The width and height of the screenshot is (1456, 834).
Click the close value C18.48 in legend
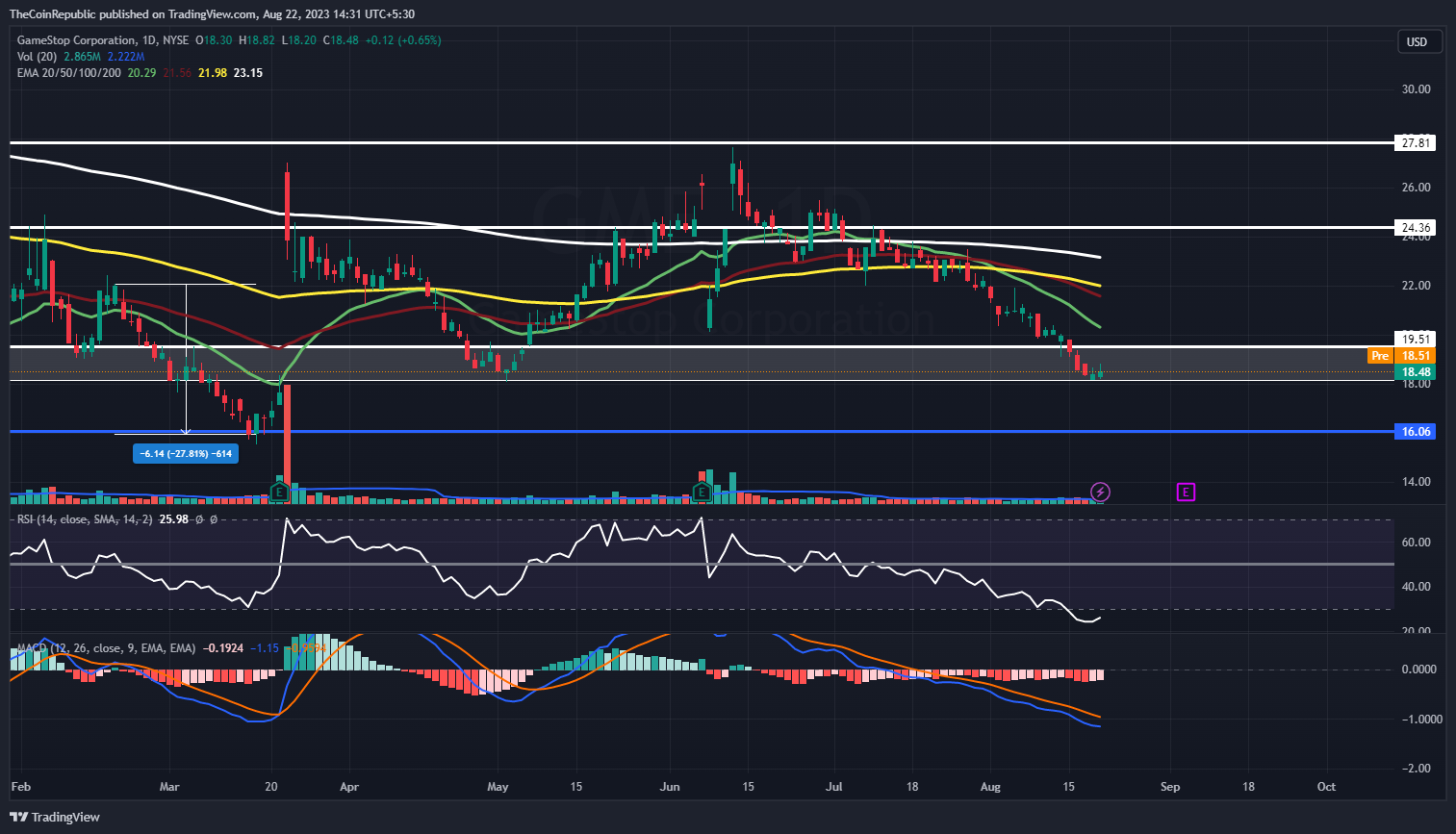click(341, 40)
